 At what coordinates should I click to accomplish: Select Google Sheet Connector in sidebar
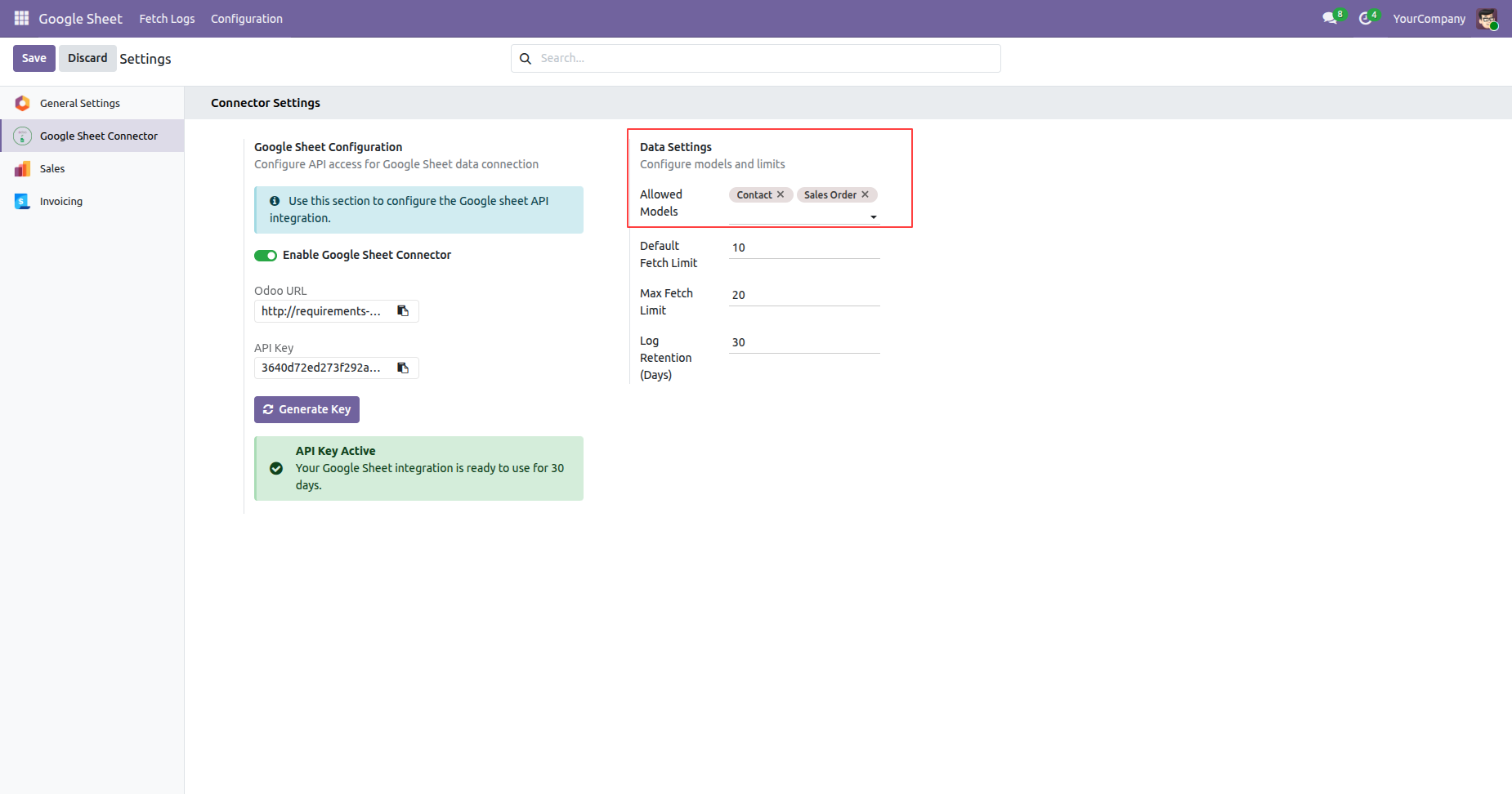click(92, 136)
